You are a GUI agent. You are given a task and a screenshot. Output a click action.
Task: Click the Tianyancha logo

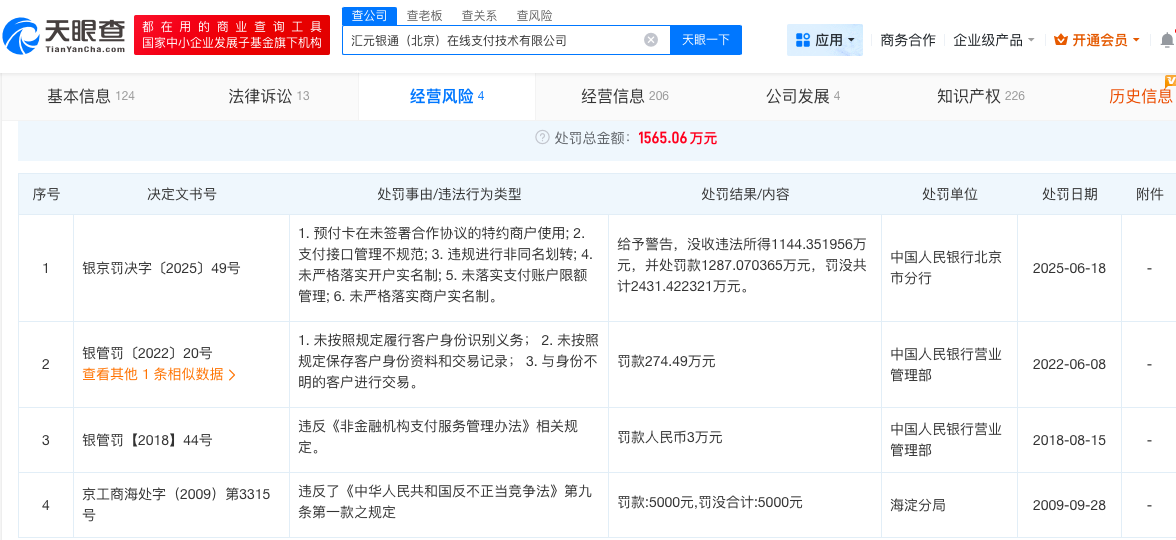coord(64,36)
